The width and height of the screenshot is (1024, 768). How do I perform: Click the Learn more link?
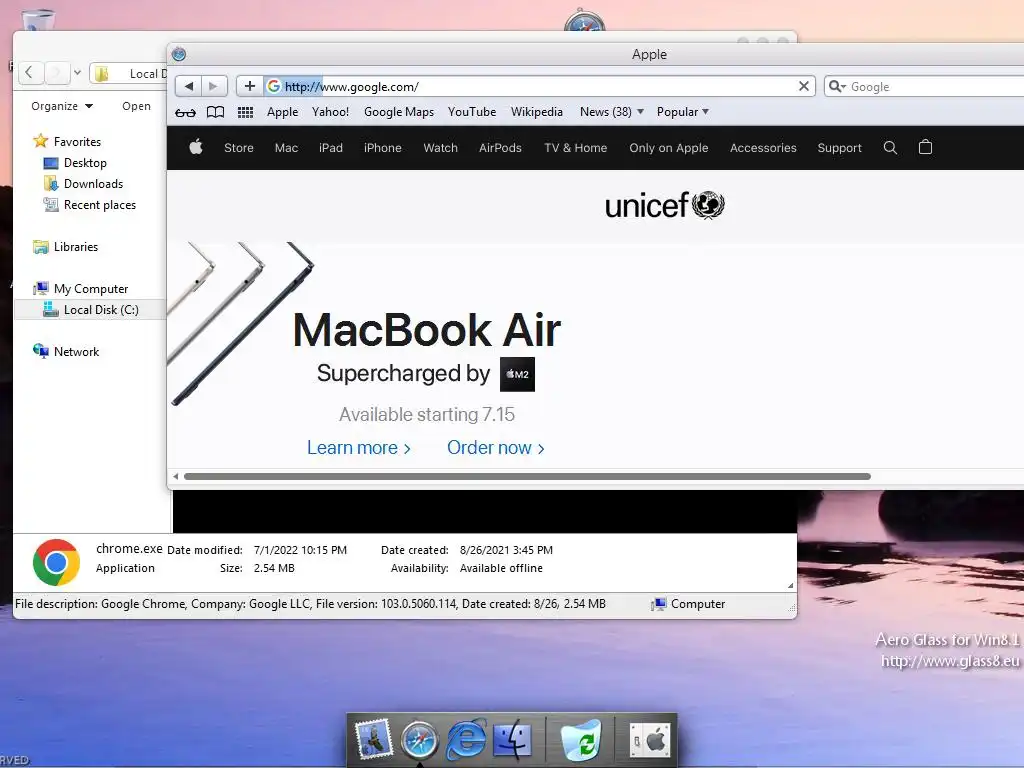pyautogui.click(x=359, y=448)
